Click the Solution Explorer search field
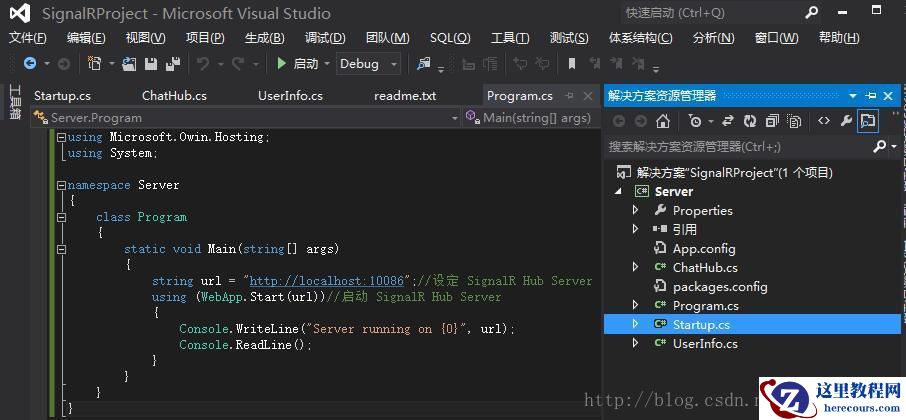 click(738, 147)
